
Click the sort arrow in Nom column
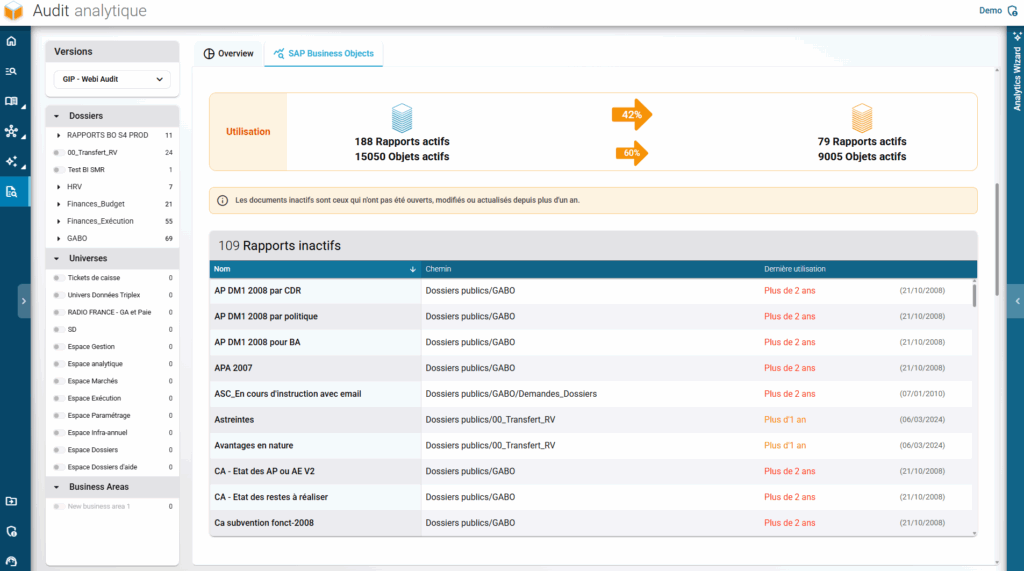point(413,269)
